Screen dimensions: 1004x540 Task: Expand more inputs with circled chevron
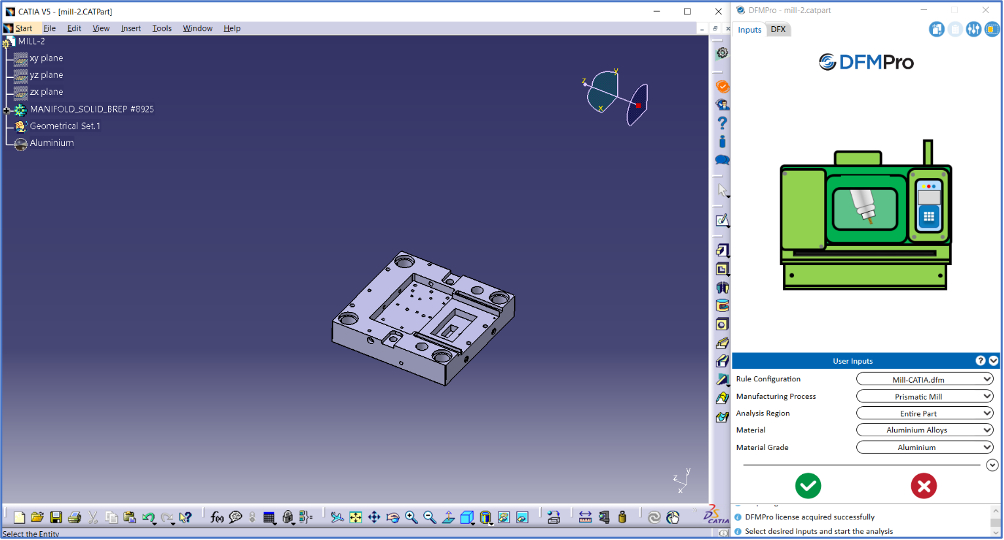[992, 465]
